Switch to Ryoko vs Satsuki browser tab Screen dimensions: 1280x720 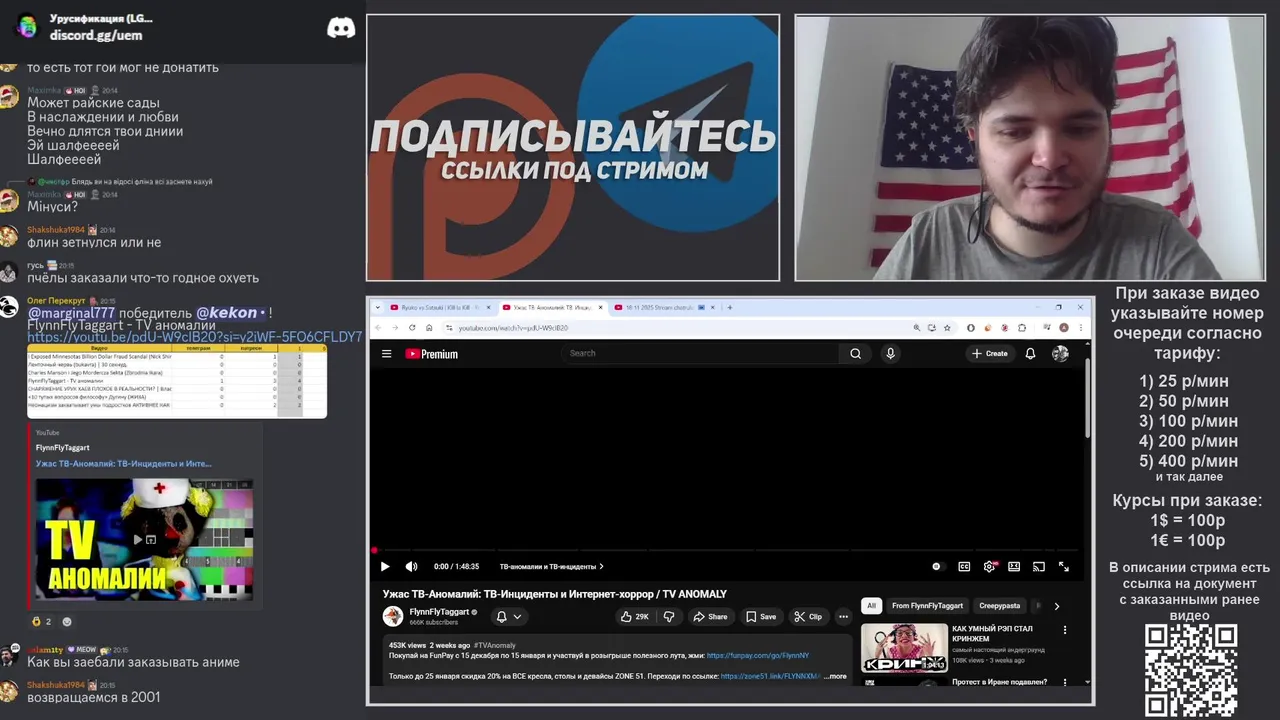[441, 307]
